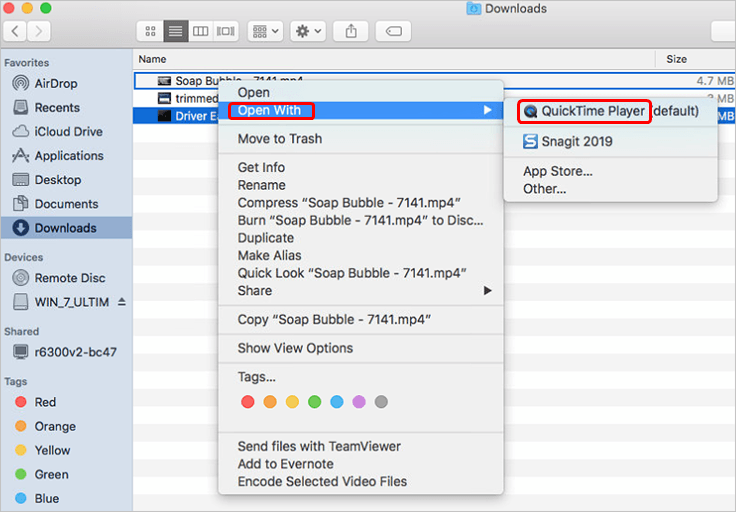Burn Soap Bubble - 7141.mp4 to Disc

360,220
